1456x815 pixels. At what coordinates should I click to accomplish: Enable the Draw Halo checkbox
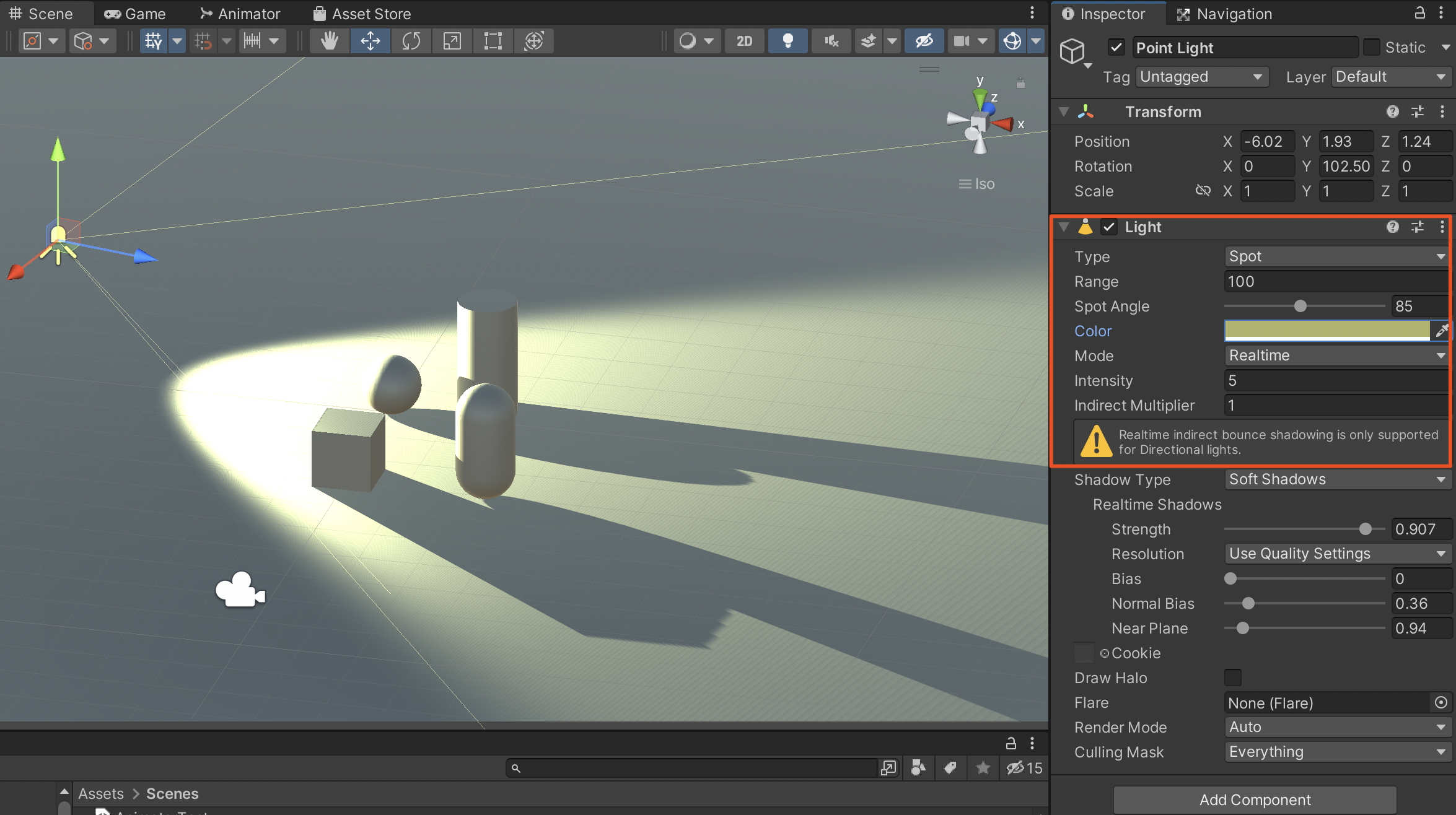[x=1233, y=678]
